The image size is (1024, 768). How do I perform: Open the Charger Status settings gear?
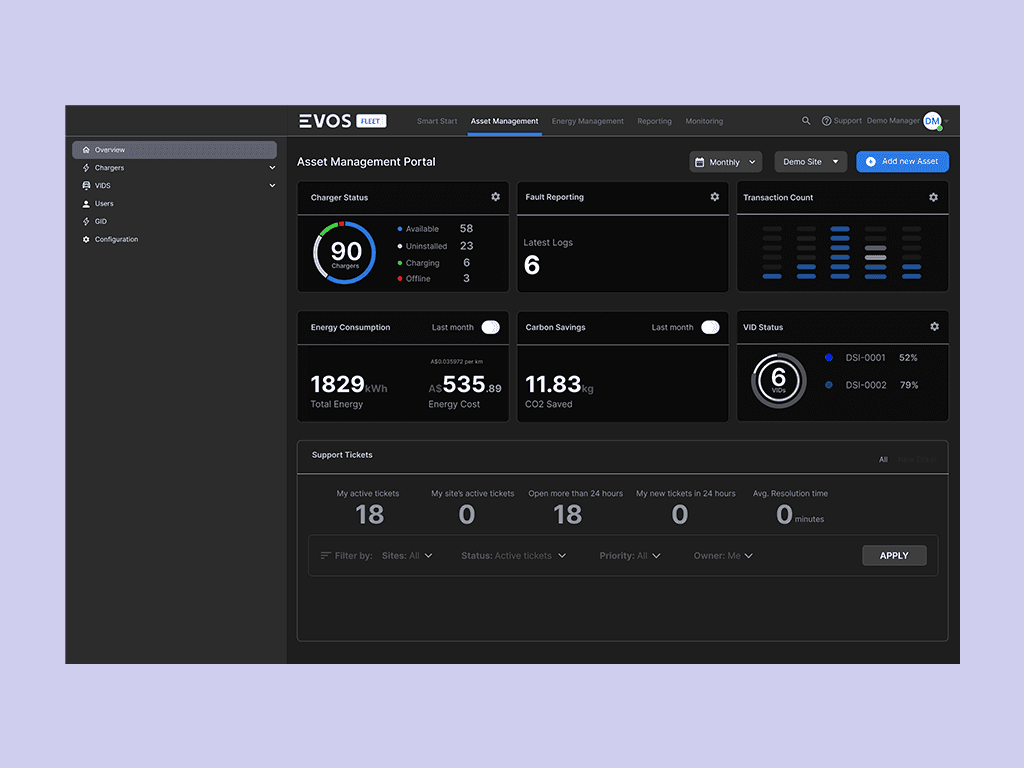tap(495, 197)
